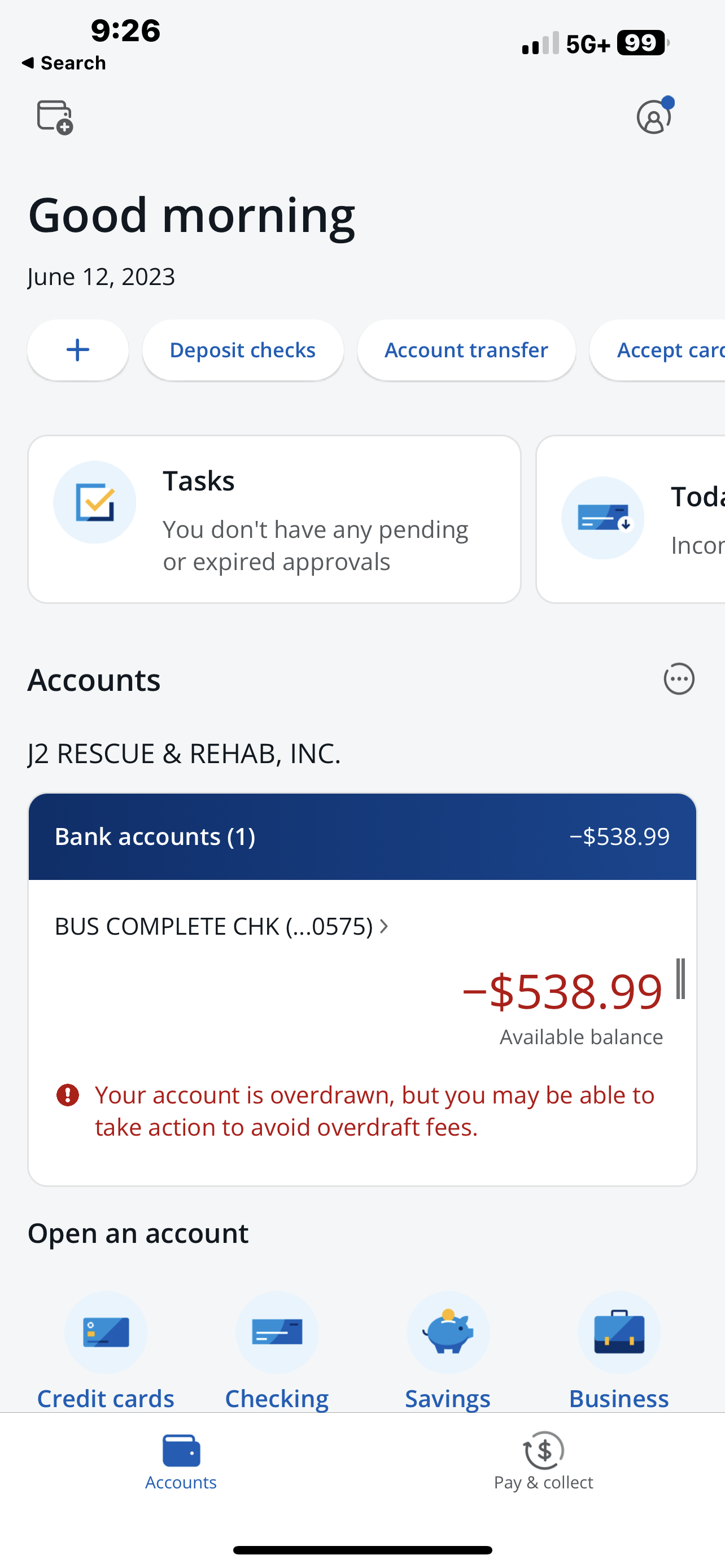The height and width of the screenshot is (1568, 725).
Task: Tap the Accept card payments button
Action: pos(658,350)
